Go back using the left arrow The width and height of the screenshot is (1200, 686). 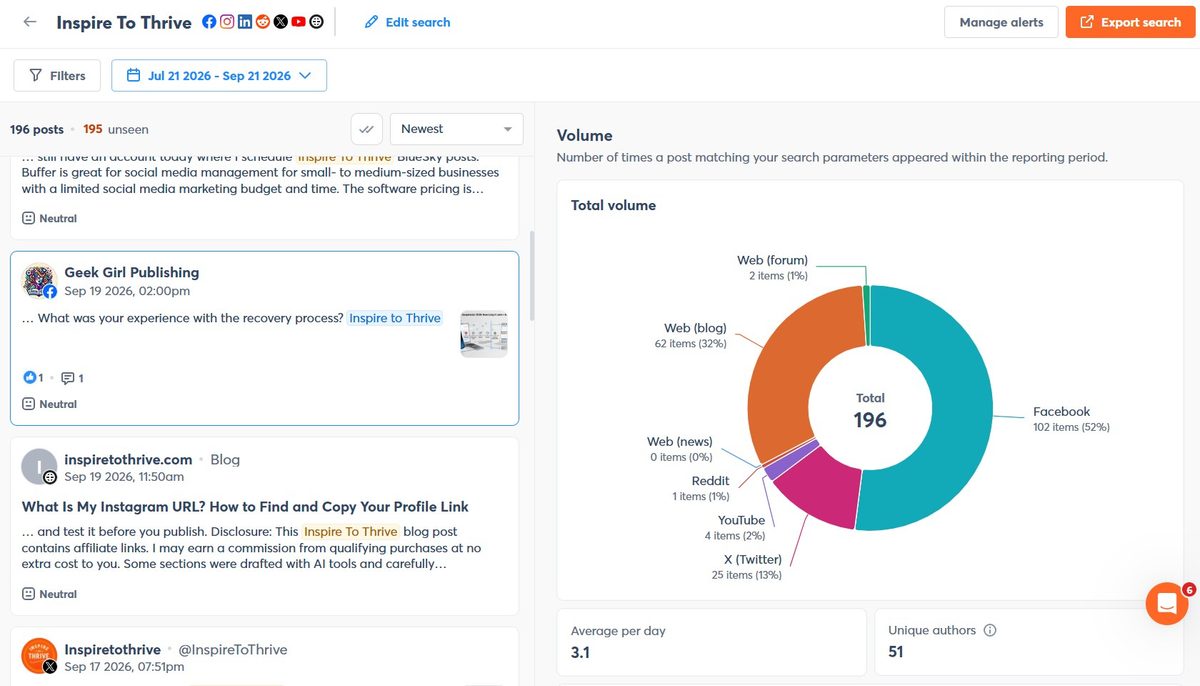tap(30, 22)
